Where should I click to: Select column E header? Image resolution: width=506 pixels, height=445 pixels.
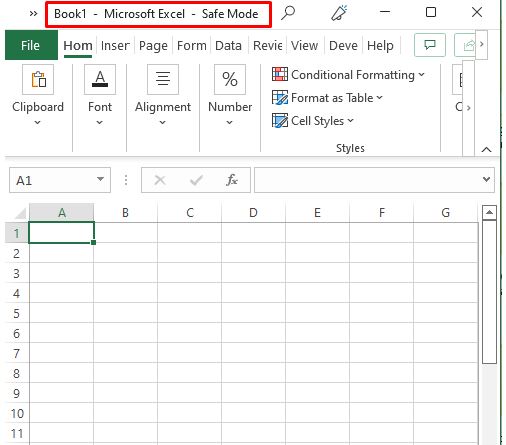317,213
